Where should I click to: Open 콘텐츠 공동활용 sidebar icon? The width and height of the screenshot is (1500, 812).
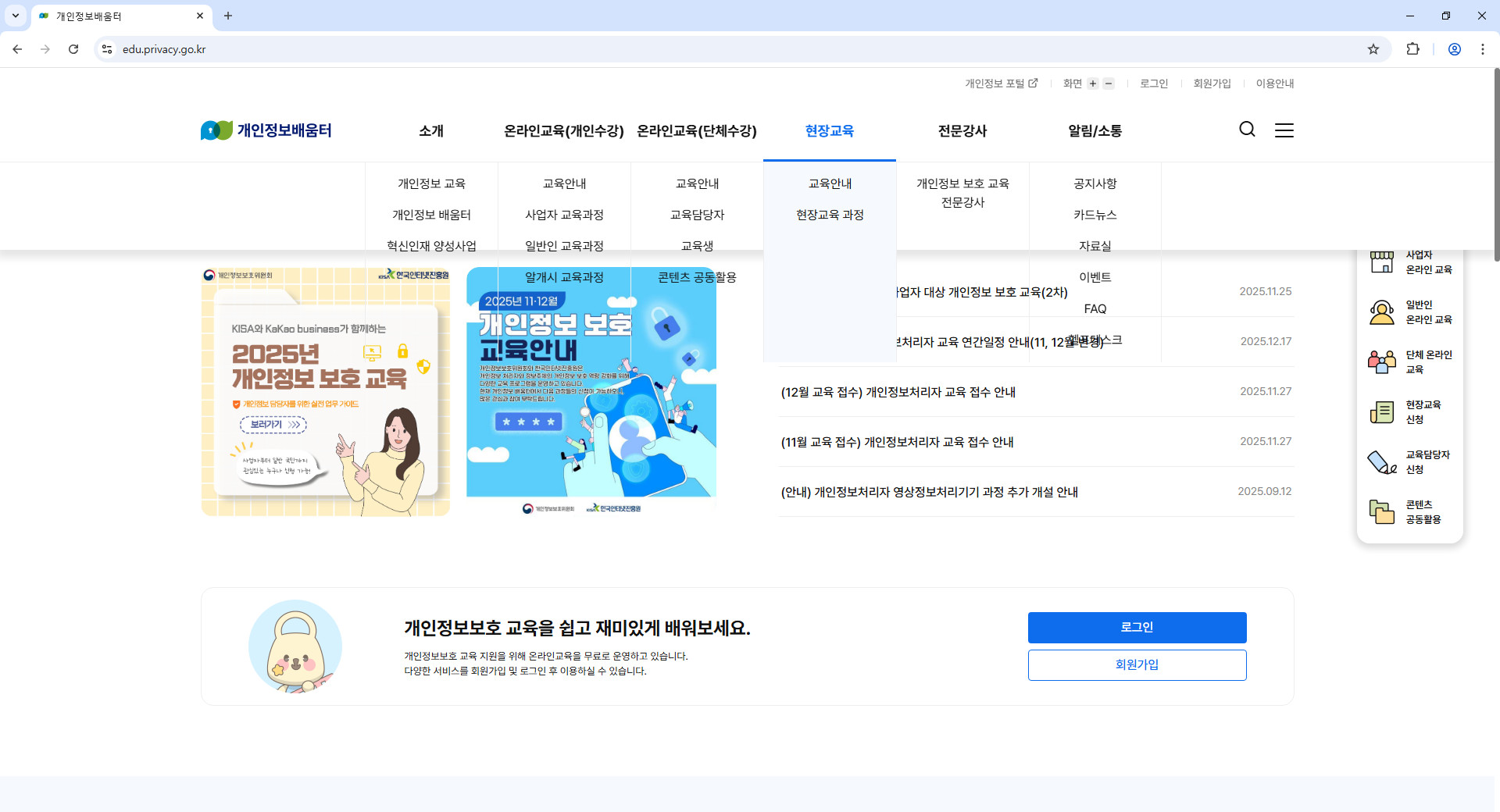pos(1382,511)
